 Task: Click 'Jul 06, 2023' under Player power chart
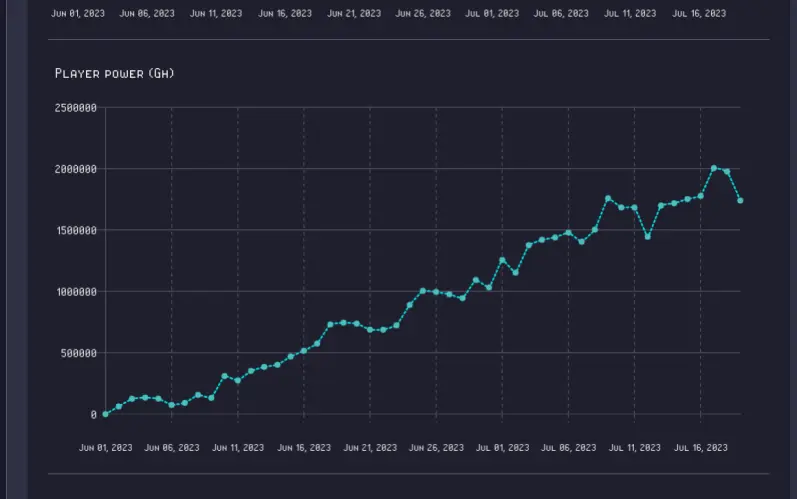568,448
